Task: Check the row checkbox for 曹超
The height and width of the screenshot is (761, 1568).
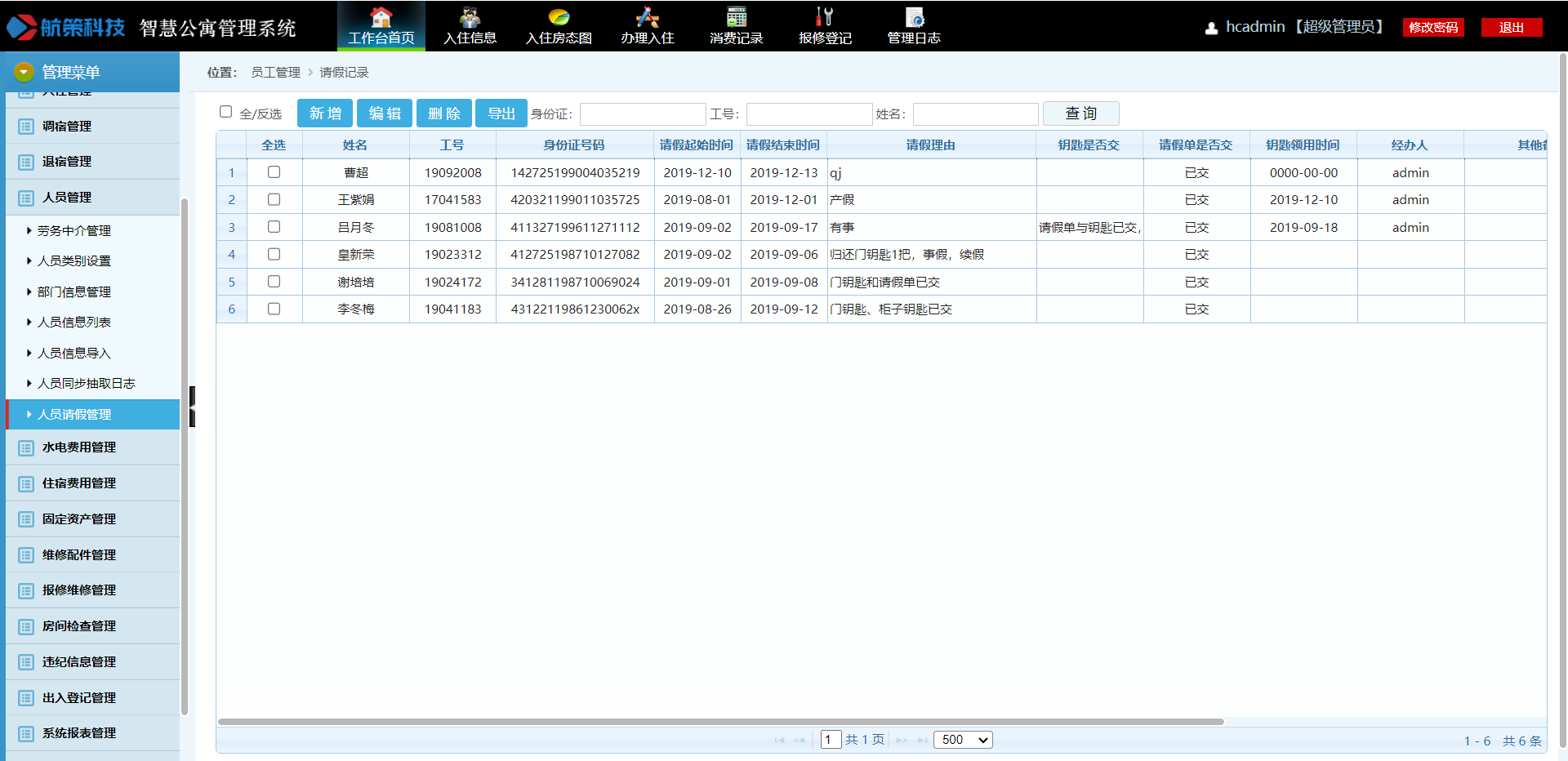Action: (274, 172)
